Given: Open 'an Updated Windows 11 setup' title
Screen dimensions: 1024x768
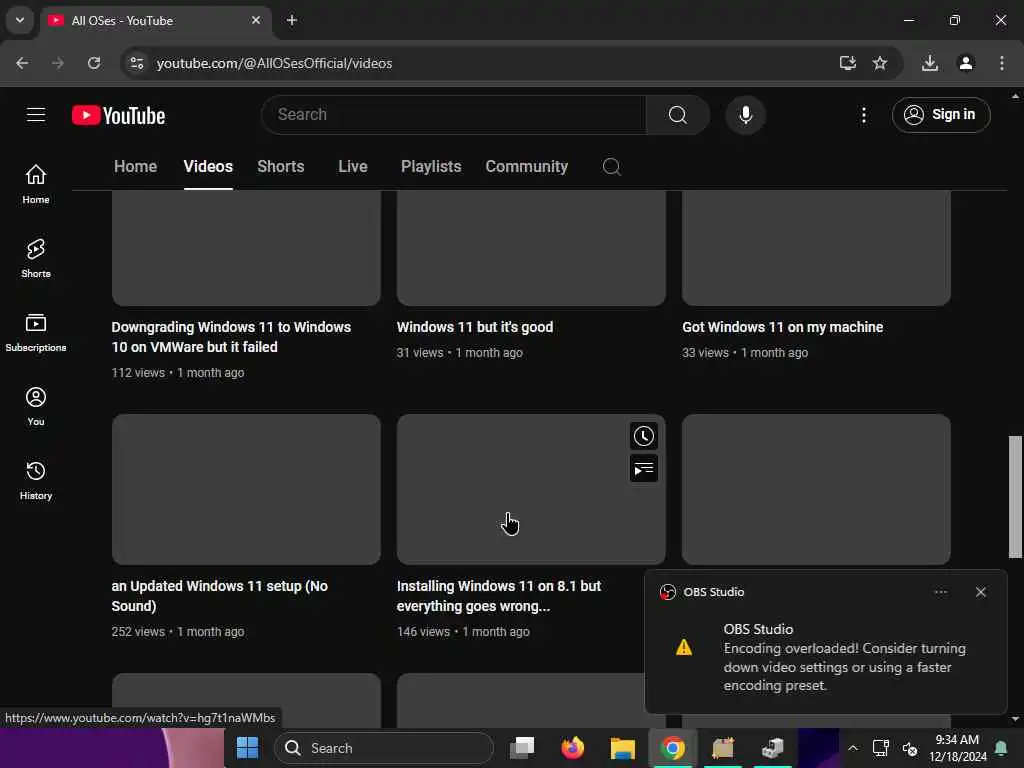Looking at the screenshot, I should (219, 596).
